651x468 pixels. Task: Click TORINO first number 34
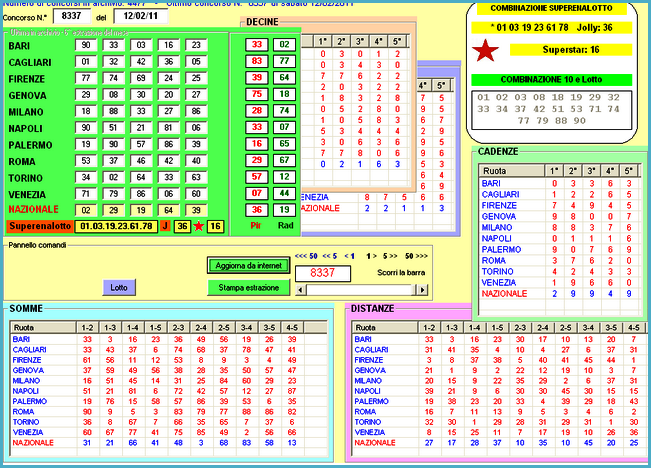[x=86, y=178]
